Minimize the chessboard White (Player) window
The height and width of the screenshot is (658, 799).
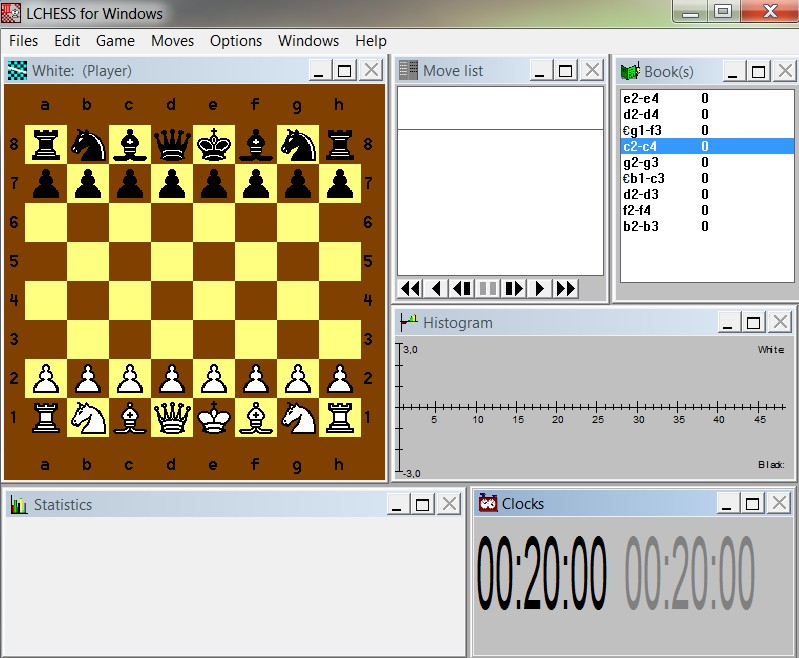pyautogui.click(x=319, y=70)
